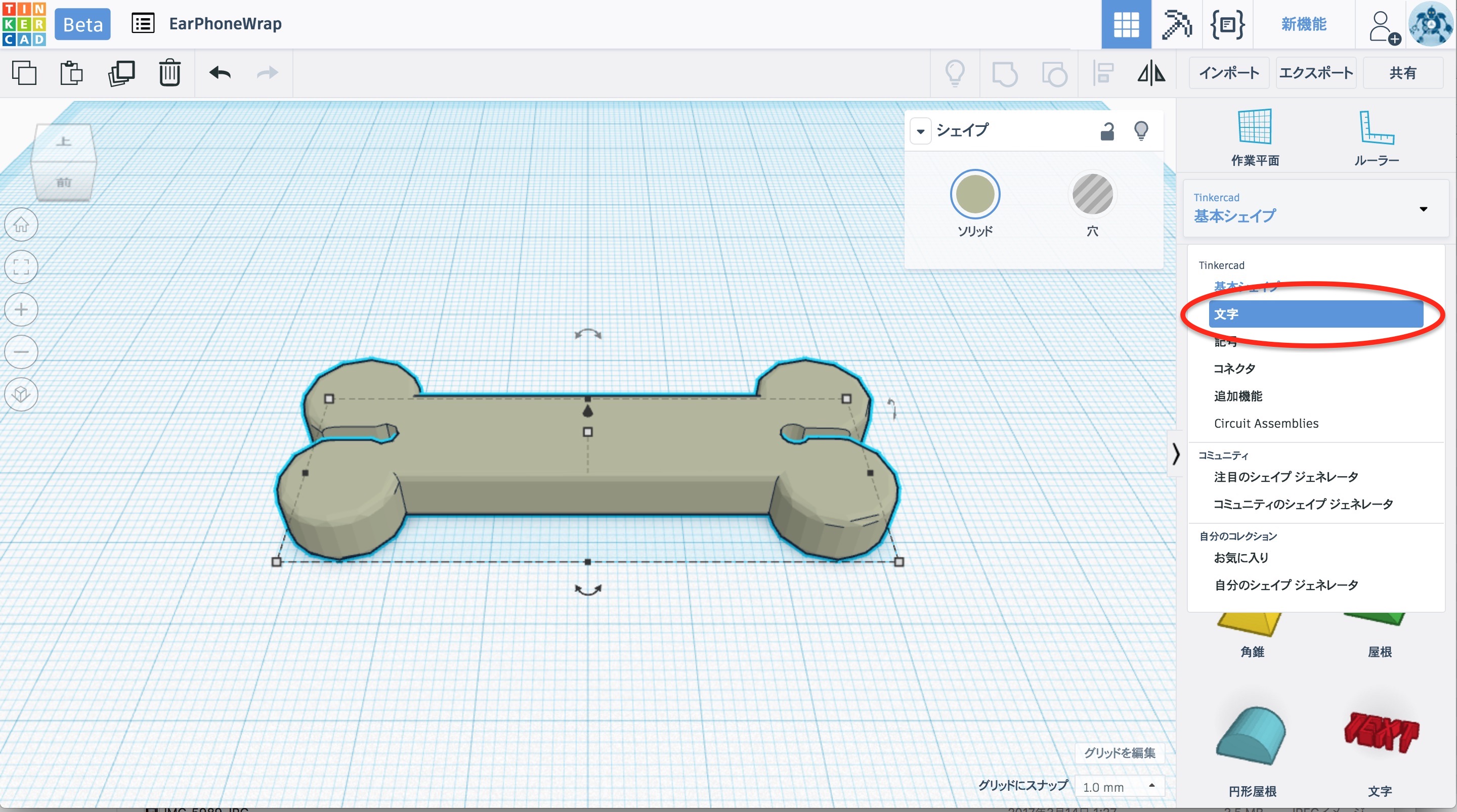This screenshot has width=1457, height=812.
Task: Toggle the shape lock icon
Action: click(1107, 131)
